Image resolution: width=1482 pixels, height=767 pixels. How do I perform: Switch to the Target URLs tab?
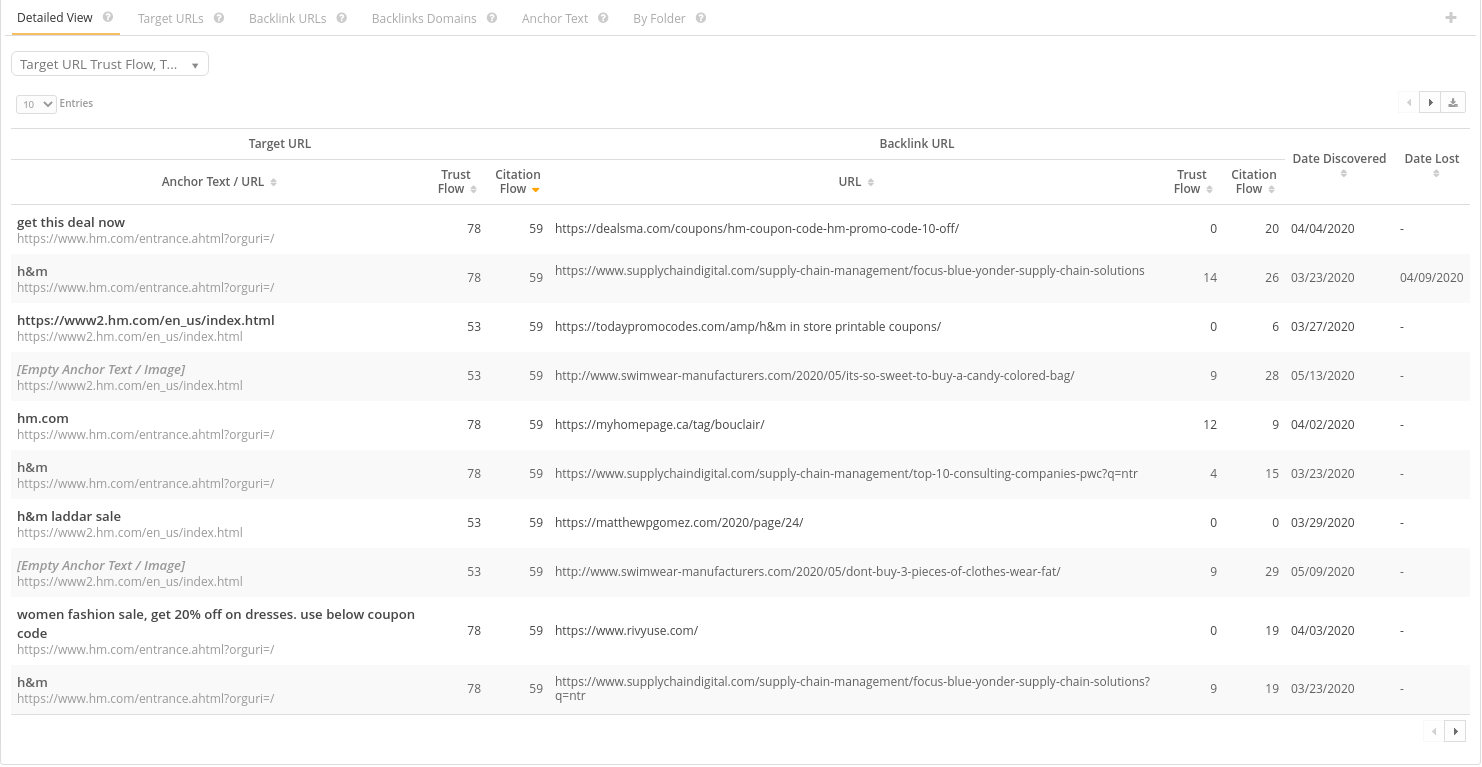point(171,18)
